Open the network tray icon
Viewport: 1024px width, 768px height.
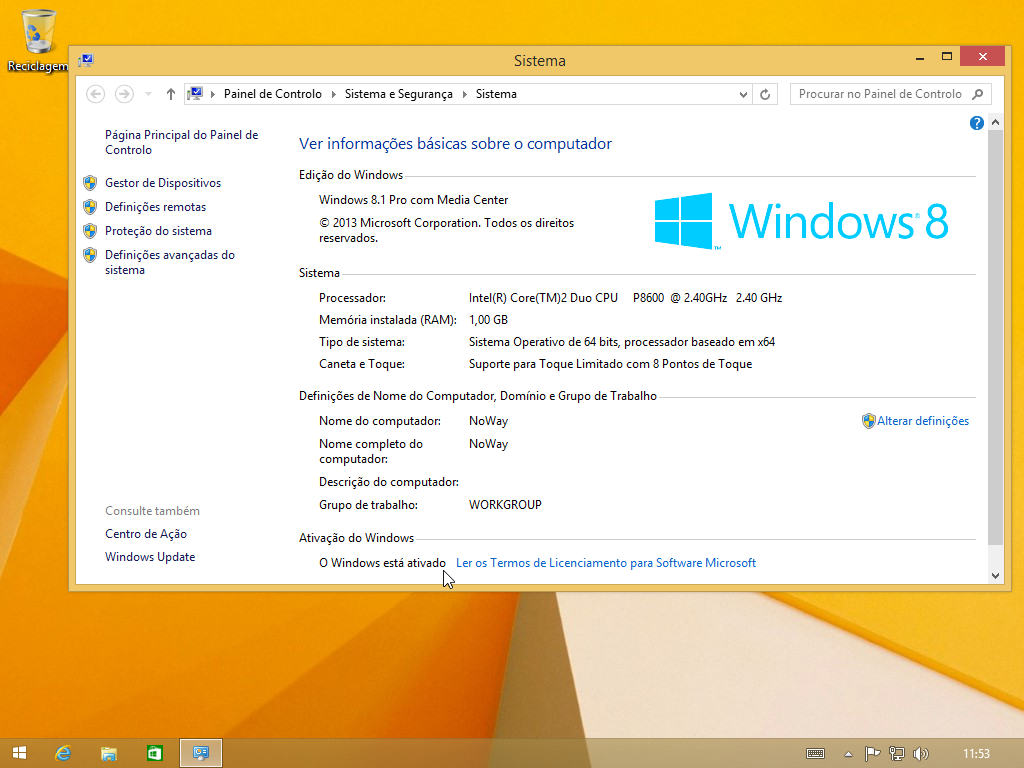897,754
